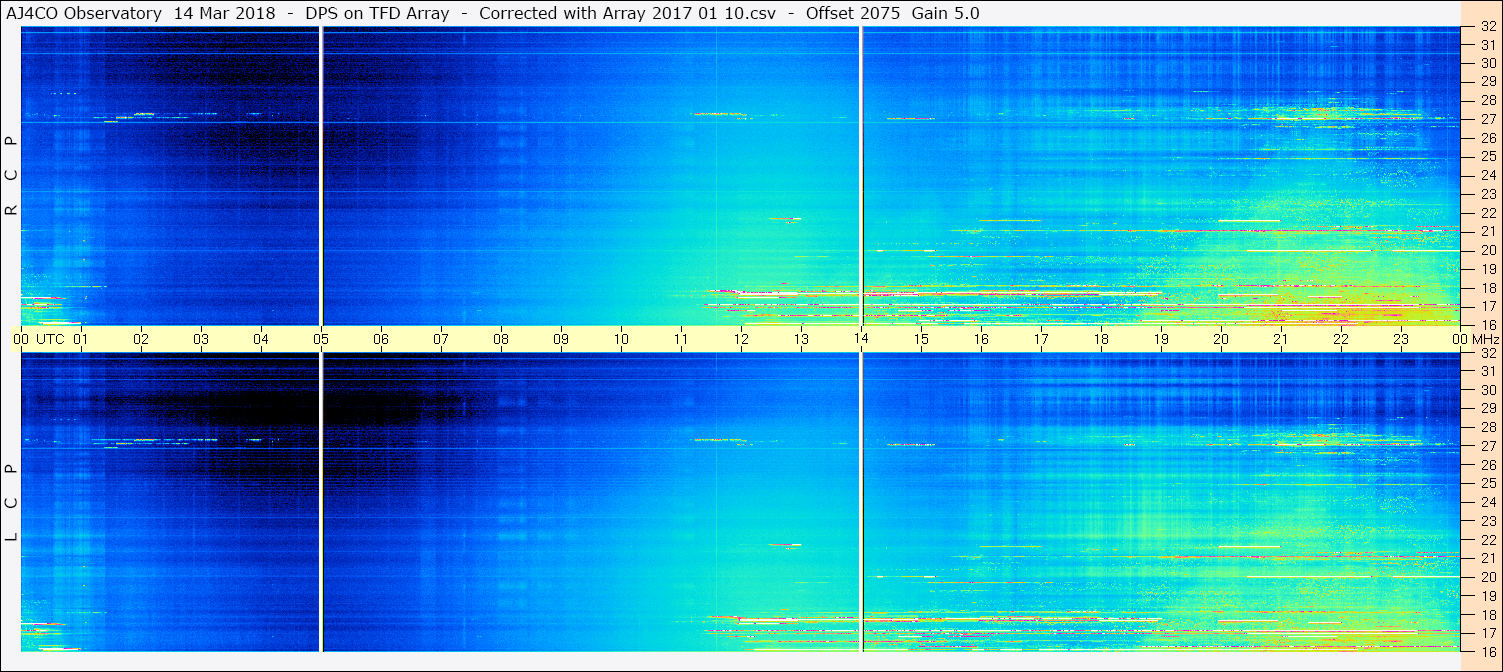Select the 08 hour tick on time axis
1503x672 pixels.
pos(501,339)
